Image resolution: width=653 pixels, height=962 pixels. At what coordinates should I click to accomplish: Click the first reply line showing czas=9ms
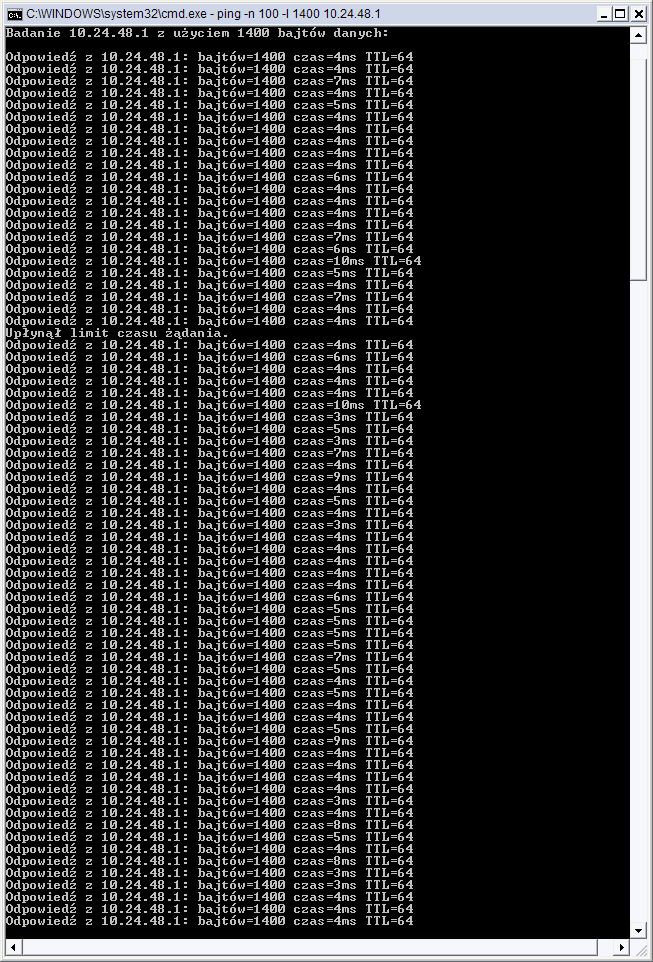[x=210, y=477]
